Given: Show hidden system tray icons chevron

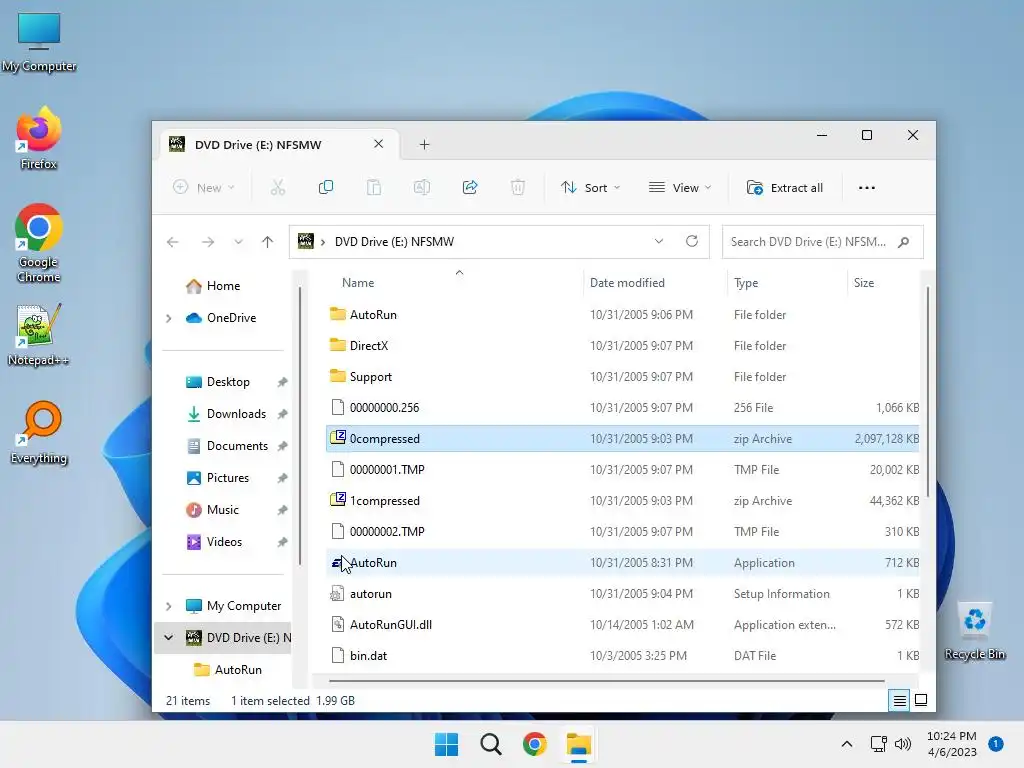Looking at the screenshot, I should tap(846, 744).
